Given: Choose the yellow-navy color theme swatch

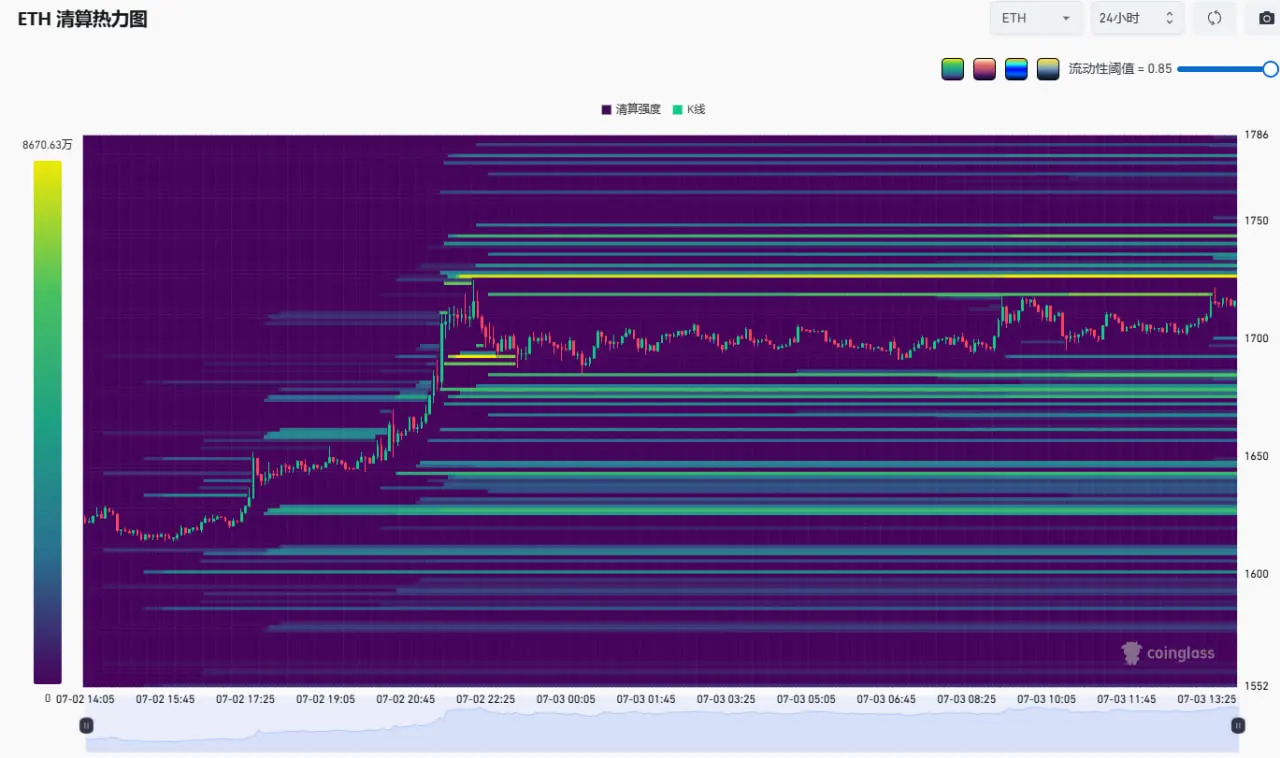Looking at the screenshot, I should pyautogui.click(x=1048, y=69).
